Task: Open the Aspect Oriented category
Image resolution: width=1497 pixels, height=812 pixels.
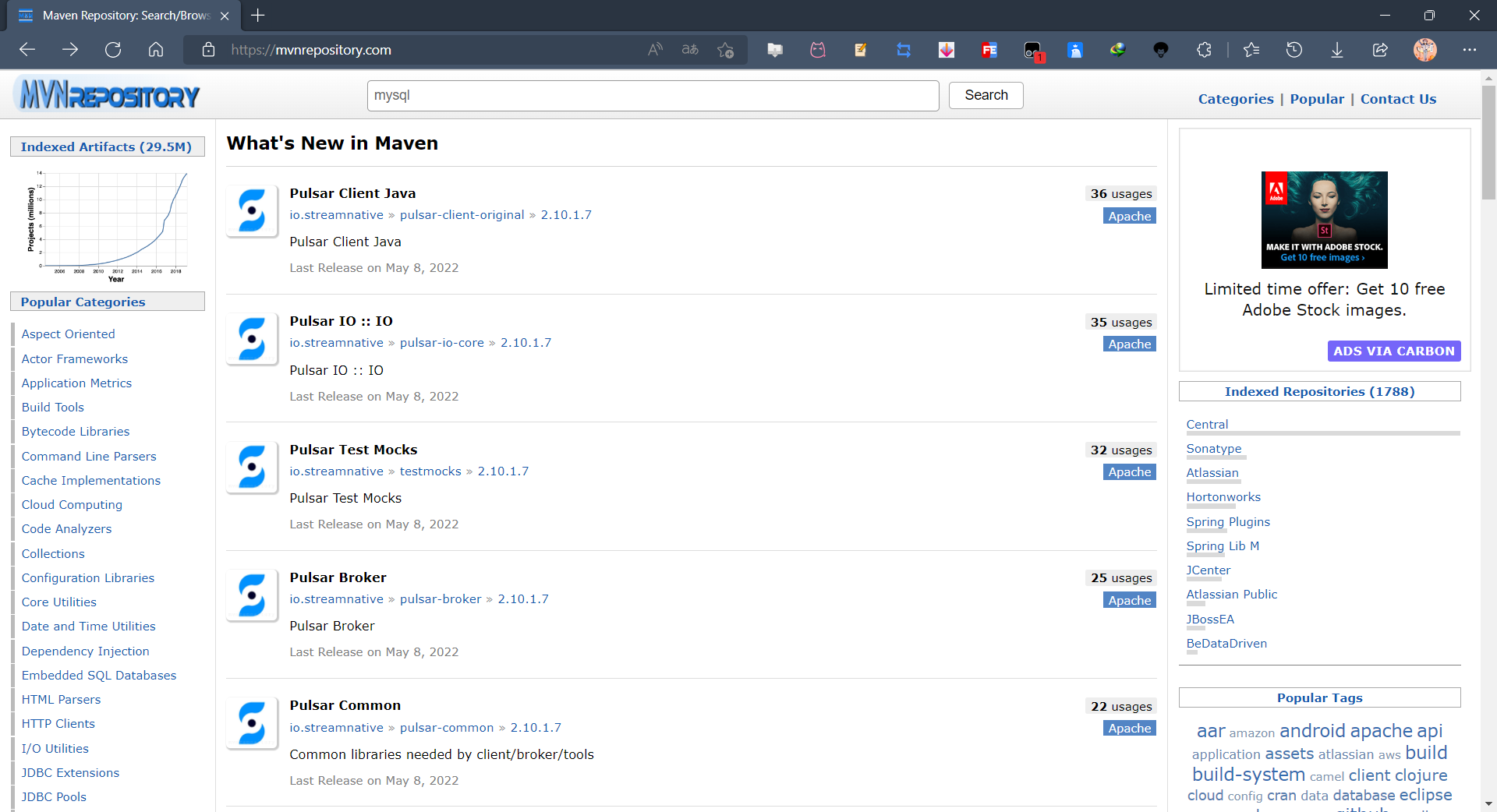Action: [x=68, y=334]
